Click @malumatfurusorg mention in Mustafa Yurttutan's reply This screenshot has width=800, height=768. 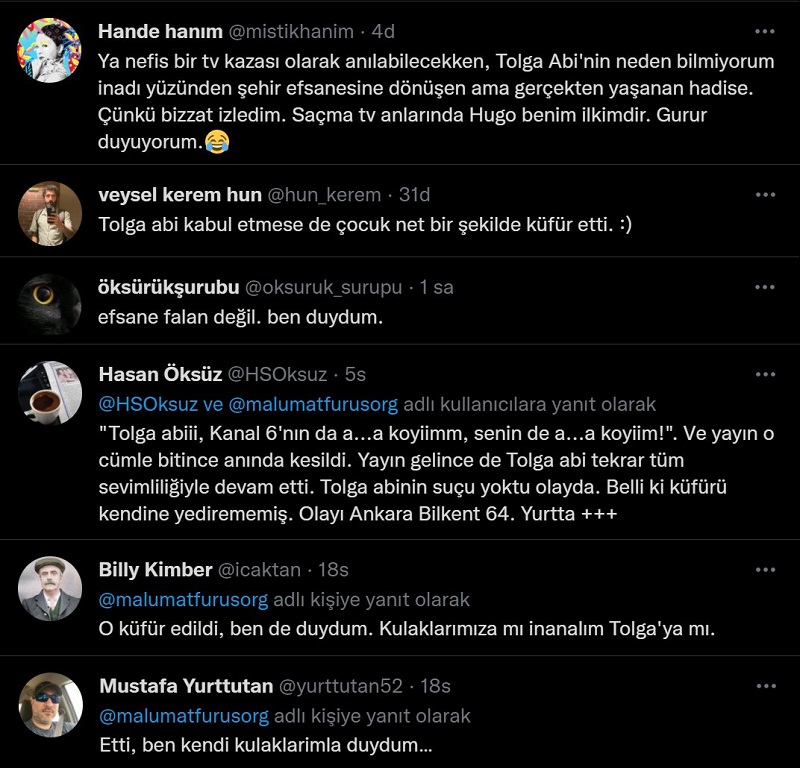point(184,716)
